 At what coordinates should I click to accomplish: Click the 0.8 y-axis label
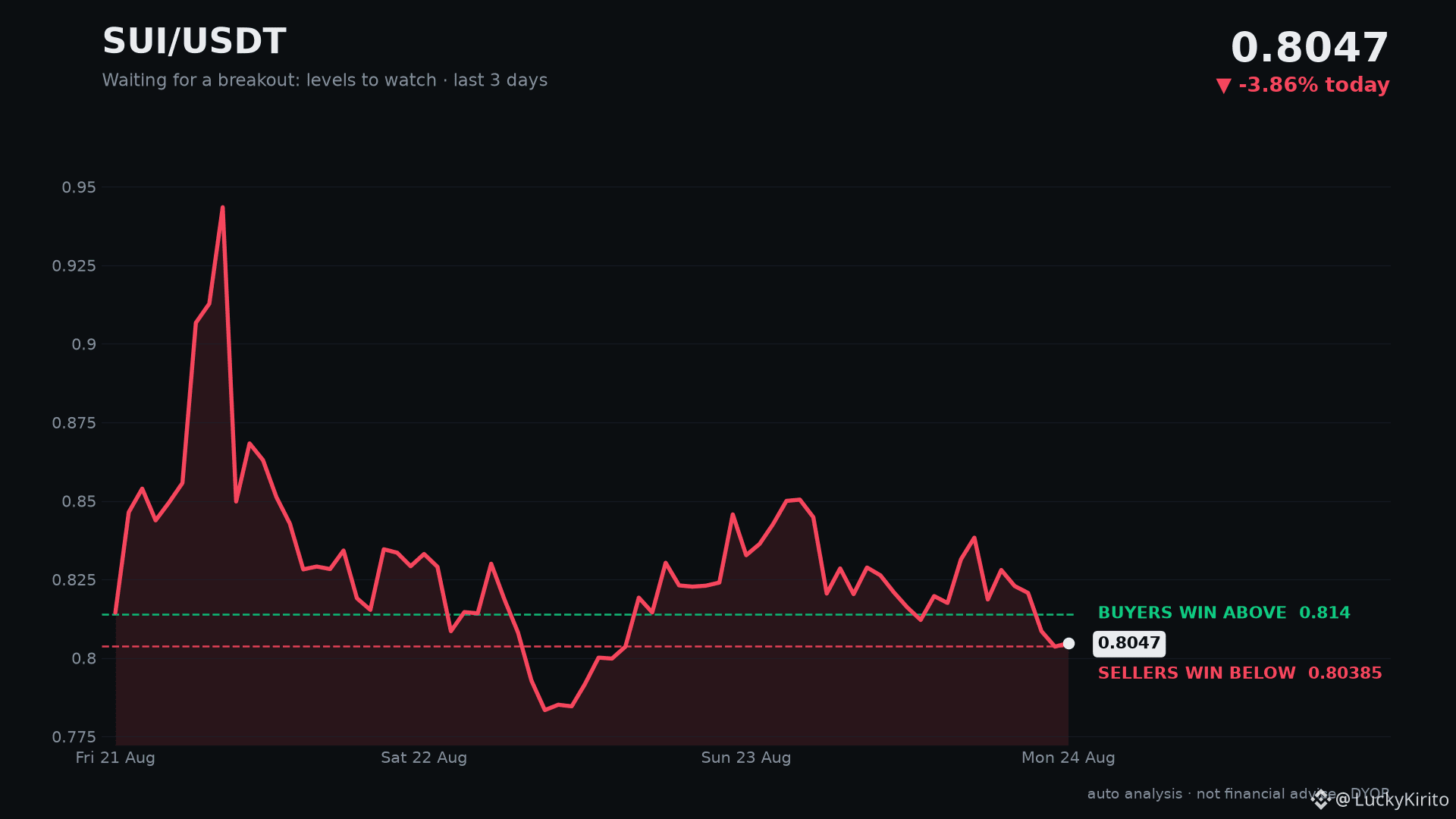(84, 659)
